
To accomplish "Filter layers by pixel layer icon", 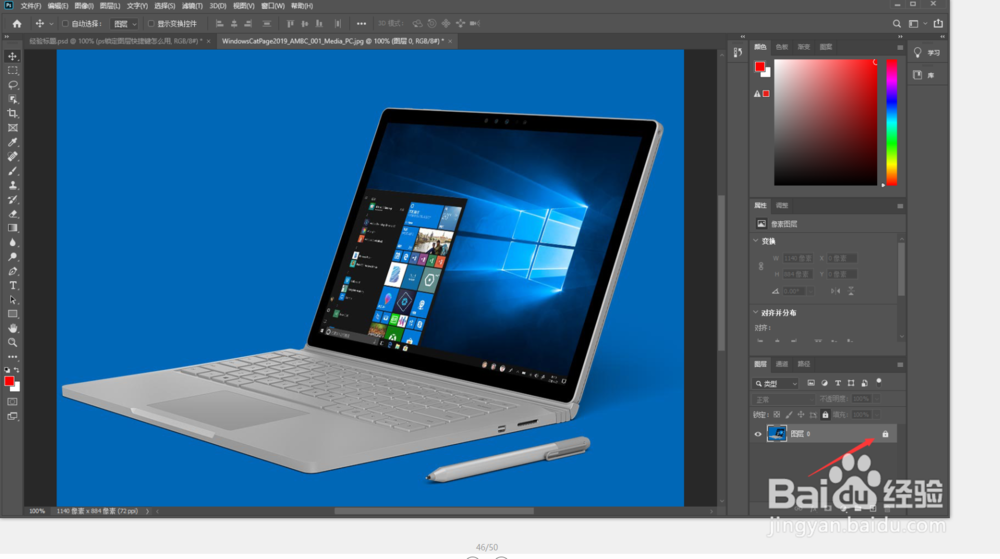I will point(811,383).
